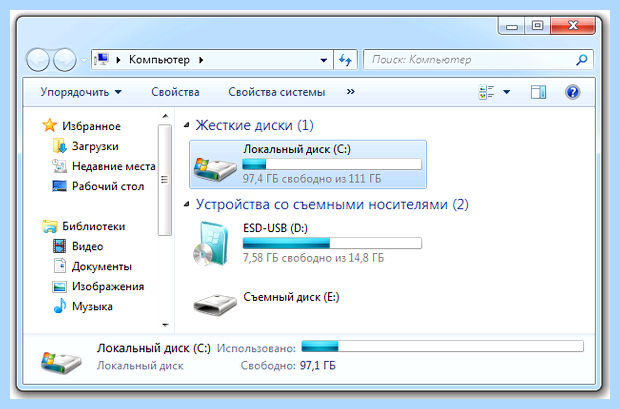Toggle the preview pane
The image size is (620, 409).
coord(538,92)
